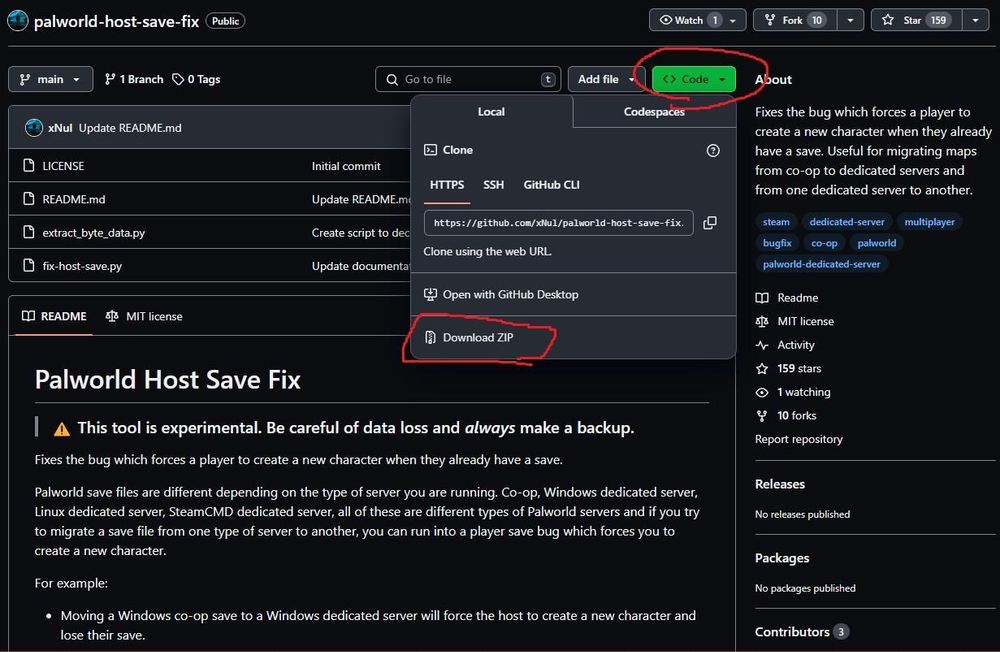The height and width of the screenshot is (652, 1000).
Task: Open with GitHub Desktop
Action: (509, 295)
